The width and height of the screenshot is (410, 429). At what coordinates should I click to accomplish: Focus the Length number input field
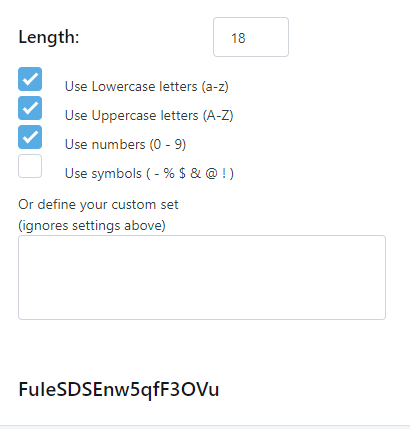[251, 37]
